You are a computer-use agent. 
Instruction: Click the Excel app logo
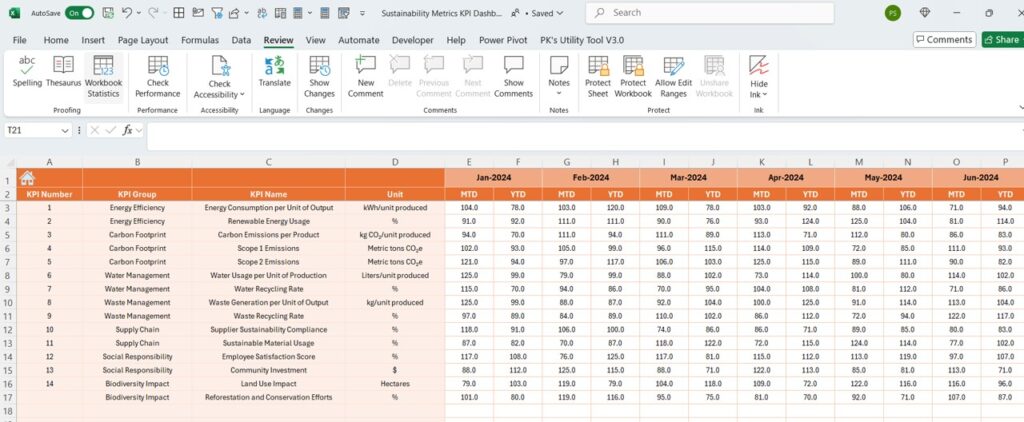coord(14,12)
